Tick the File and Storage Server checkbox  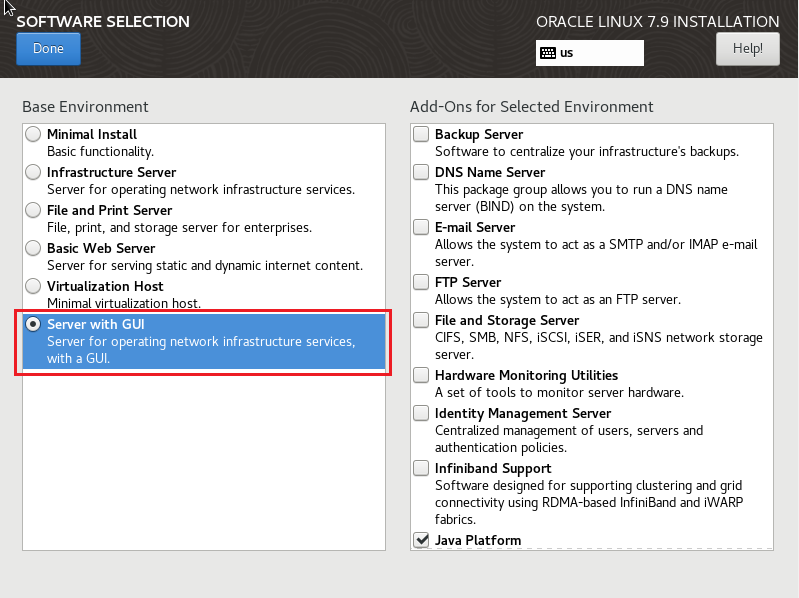click(421, 320)
